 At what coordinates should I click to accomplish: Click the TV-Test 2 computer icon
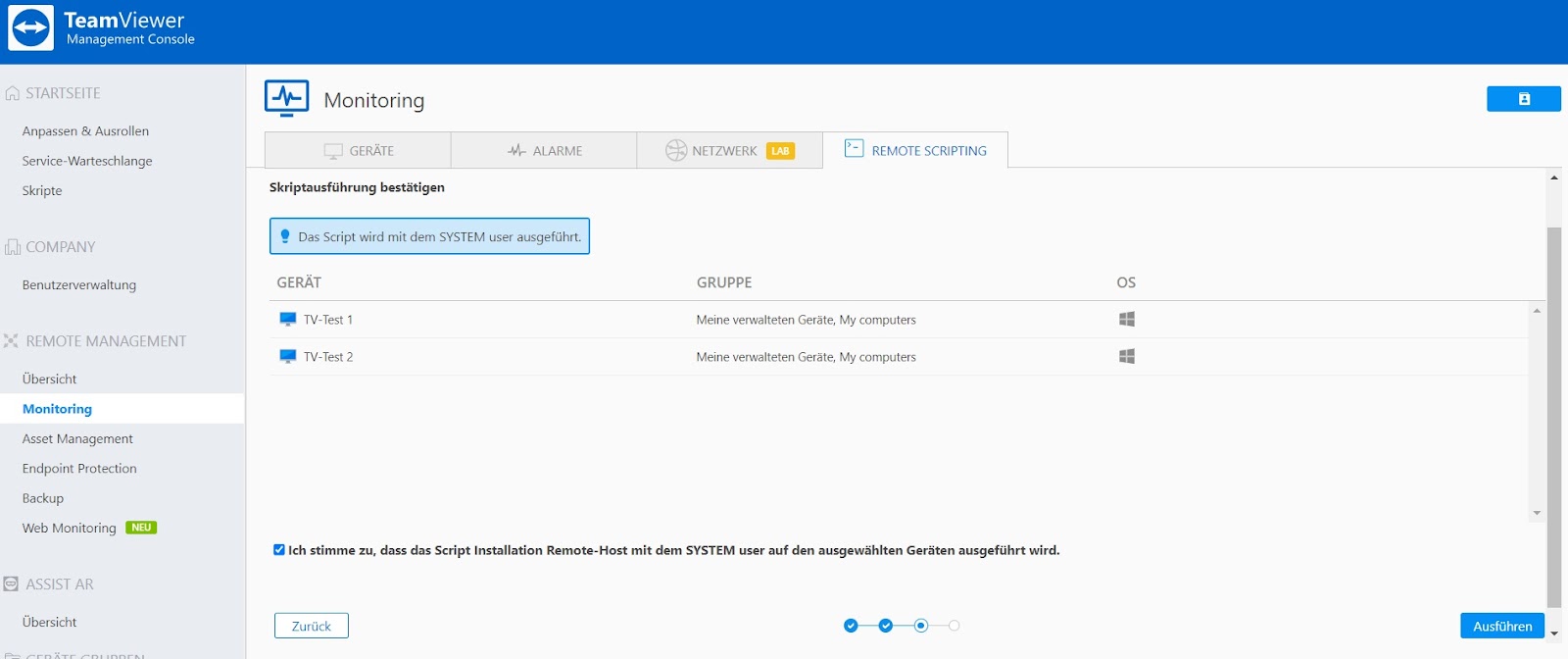tap(288, 357)
